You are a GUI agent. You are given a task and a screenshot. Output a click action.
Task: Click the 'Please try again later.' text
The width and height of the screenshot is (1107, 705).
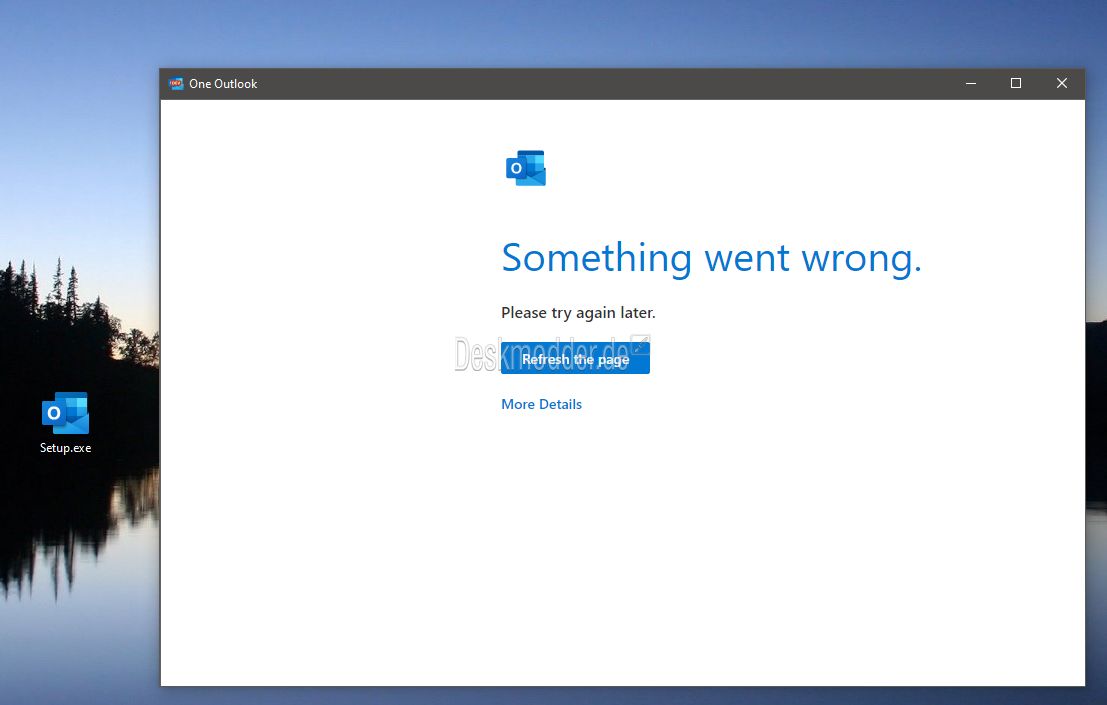tap(578, 313)
